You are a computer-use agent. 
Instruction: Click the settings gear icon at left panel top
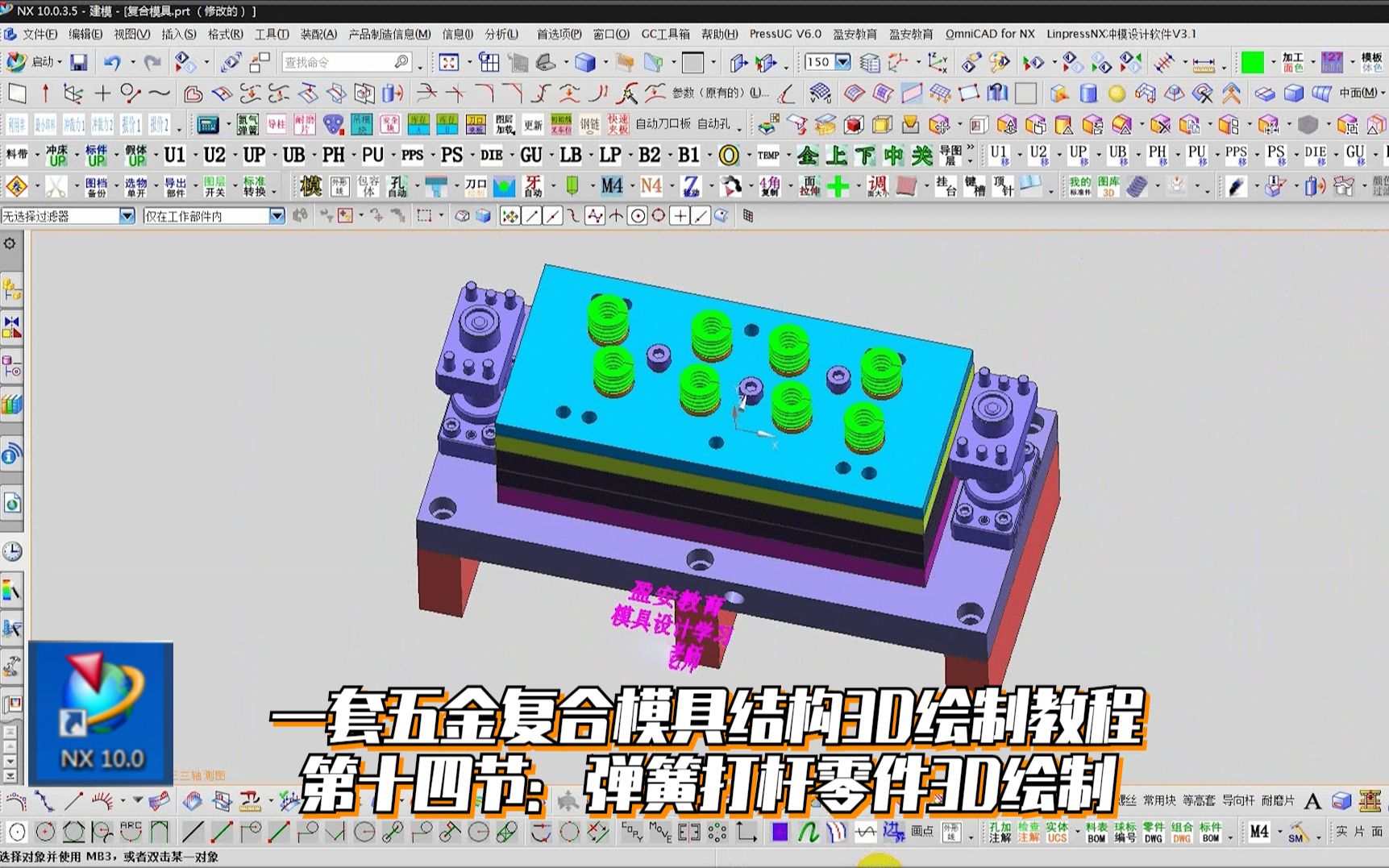click(x=10, y=243)
